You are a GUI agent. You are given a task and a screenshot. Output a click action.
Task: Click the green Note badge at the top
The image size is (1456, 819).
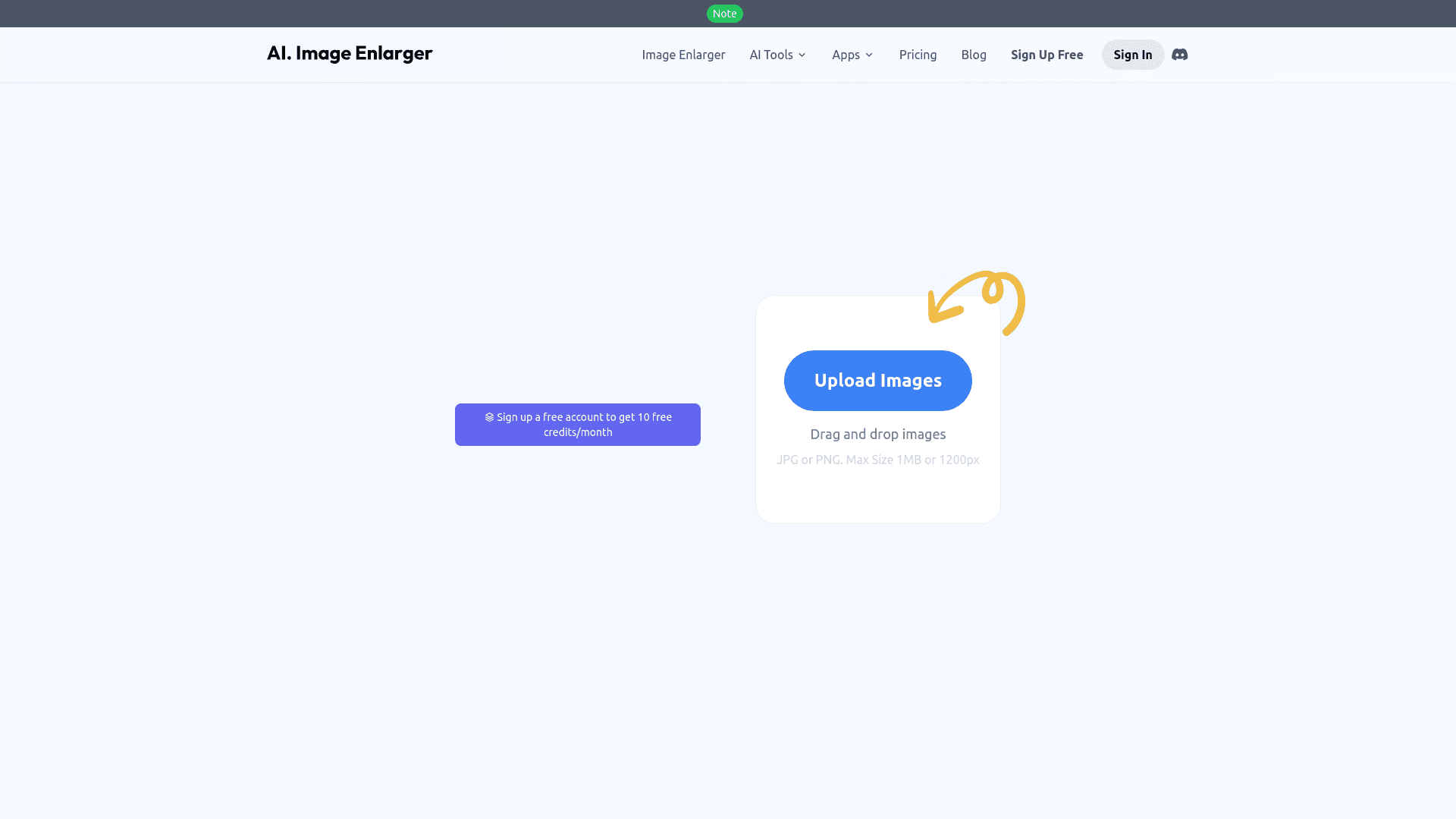[x=724, y=14]
